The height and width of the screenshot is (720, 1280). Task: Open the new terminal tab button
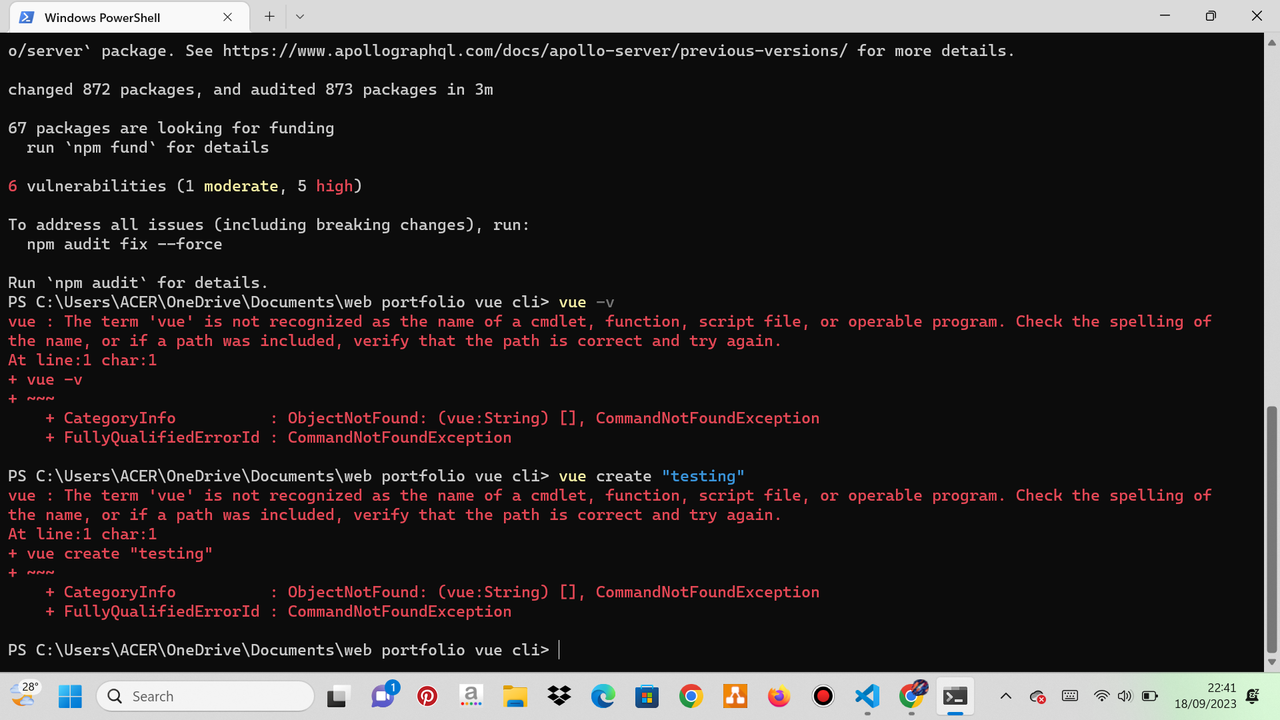[x=270, y=17]
